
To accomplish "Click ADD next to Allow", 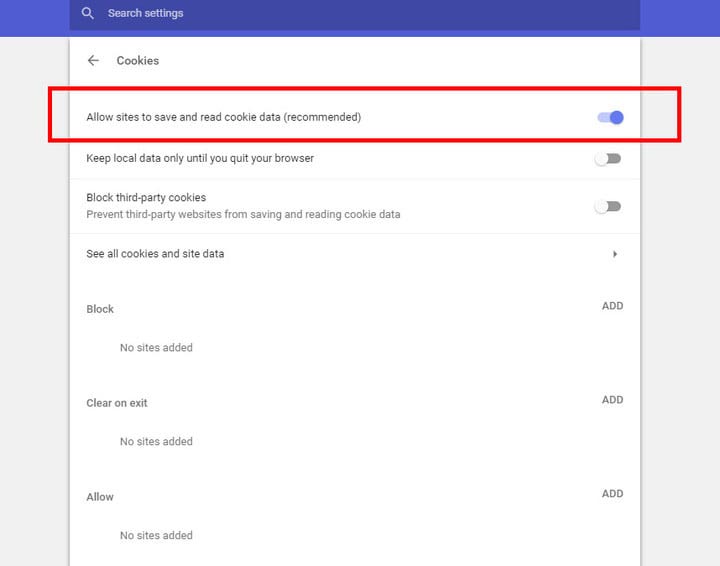I will click(612, 493).
